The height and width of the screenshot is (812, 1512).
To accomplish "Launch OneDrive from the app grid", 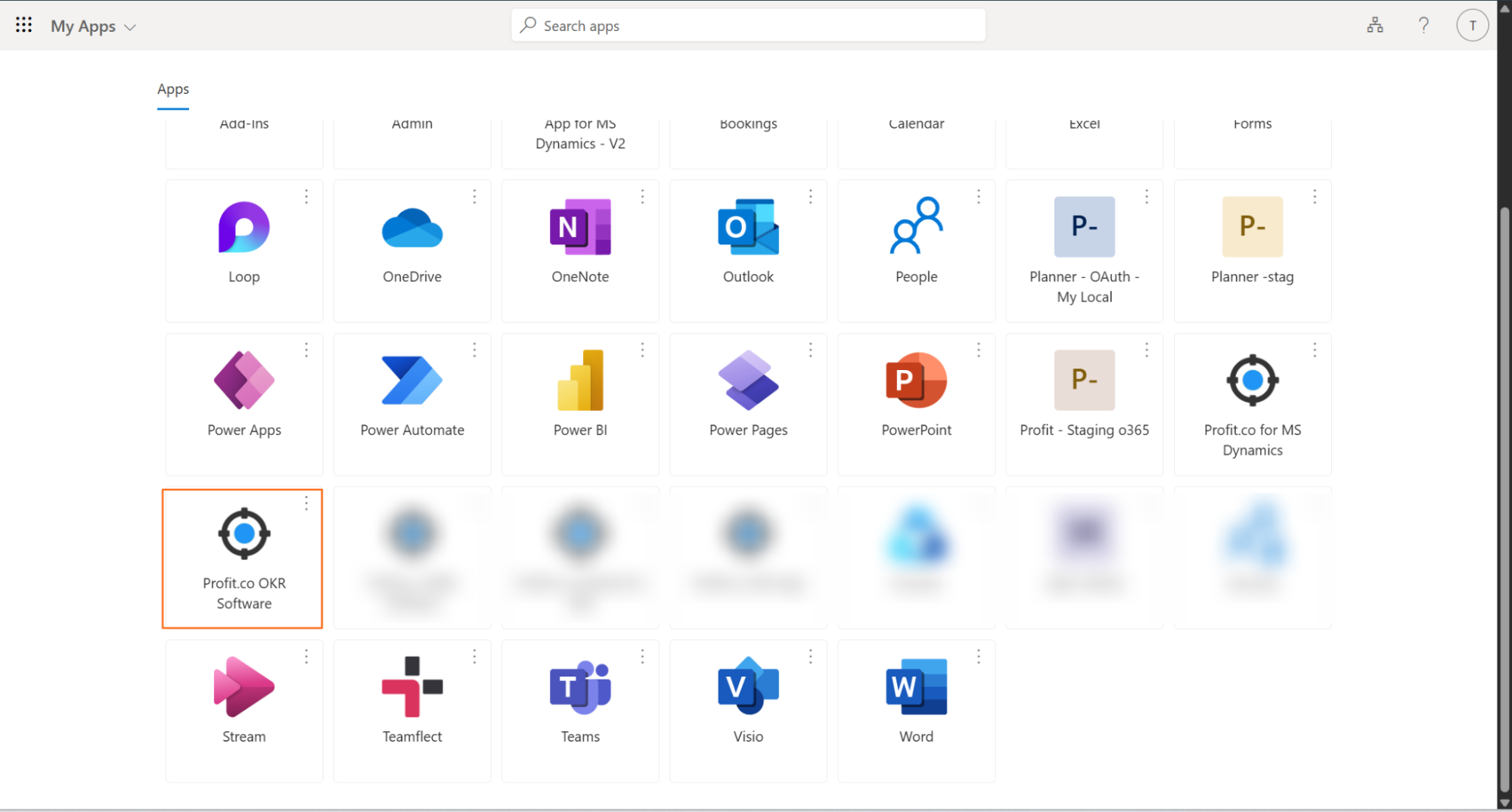I will pos(412,250).
